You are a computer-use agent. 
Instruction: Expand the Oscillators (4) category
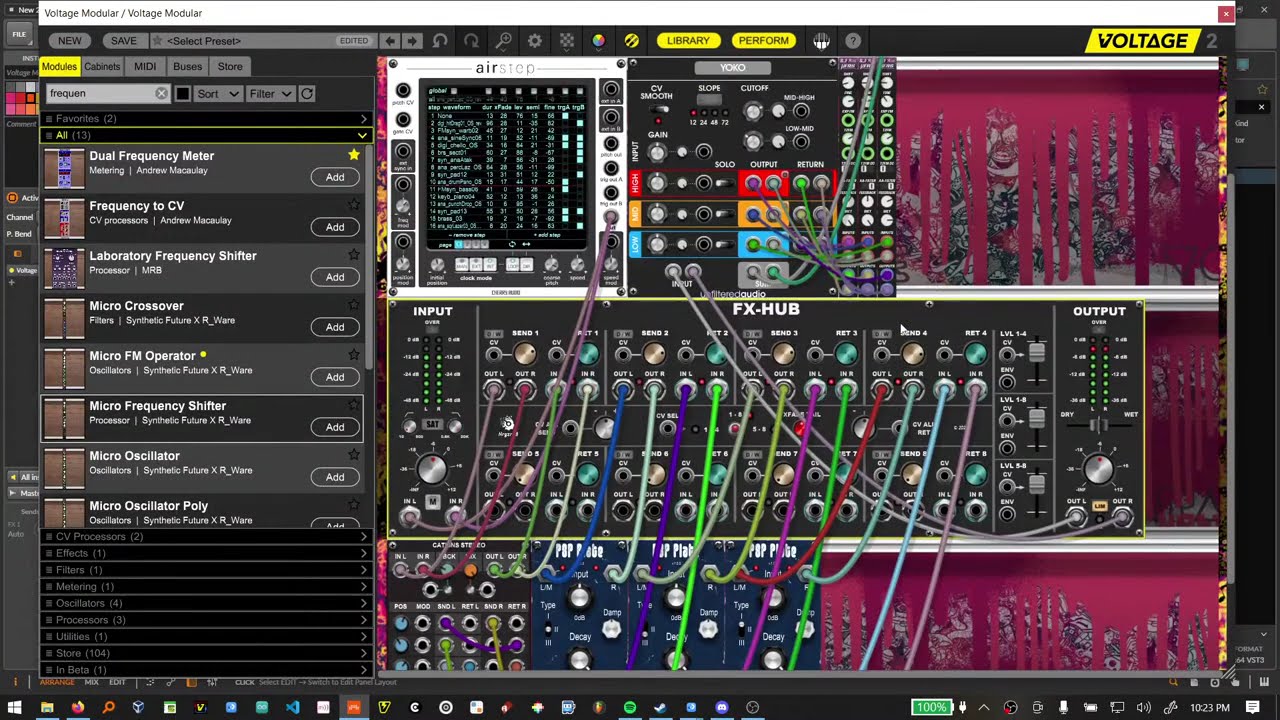(x=206, y=603)
